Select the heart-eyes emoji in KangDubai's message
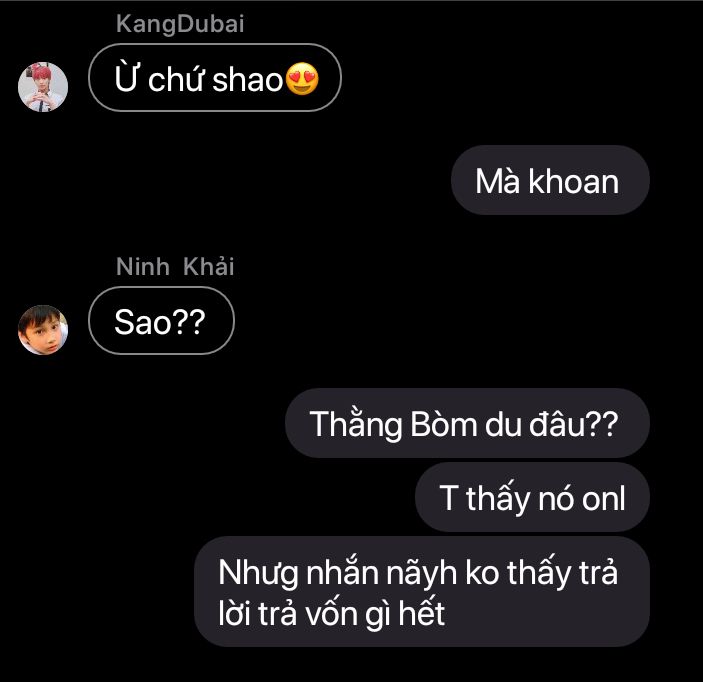This screenshot has width=703, height=682. coord(302,79)
